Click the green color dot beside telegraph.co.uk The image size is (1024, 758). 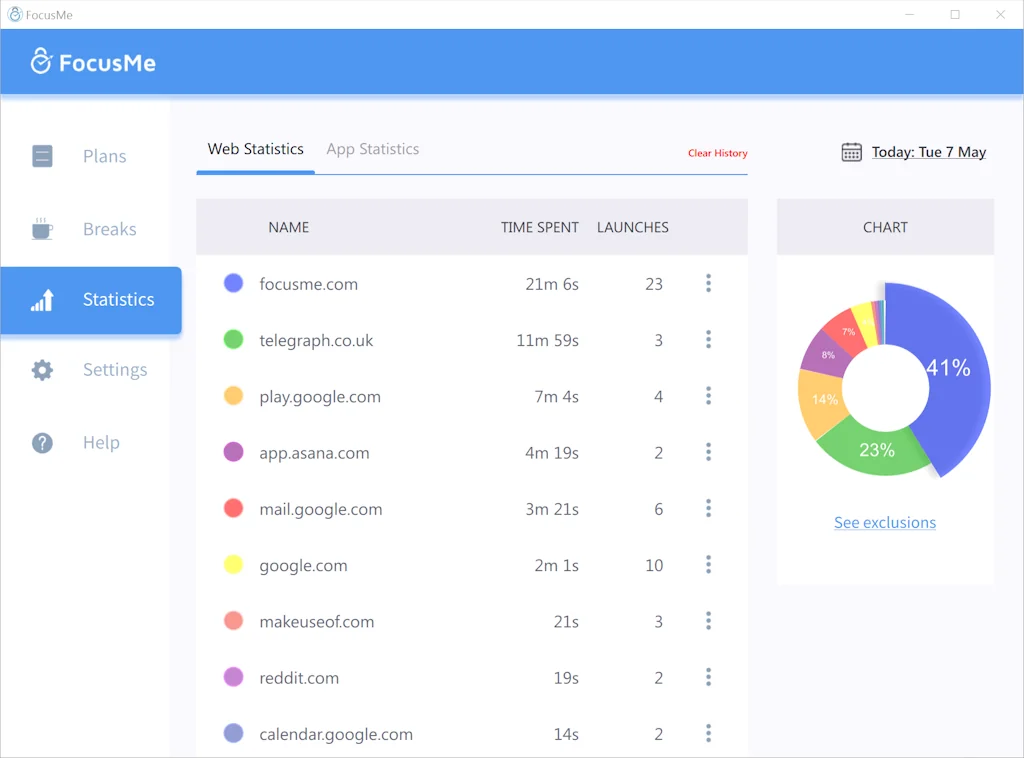click(233, 339)
